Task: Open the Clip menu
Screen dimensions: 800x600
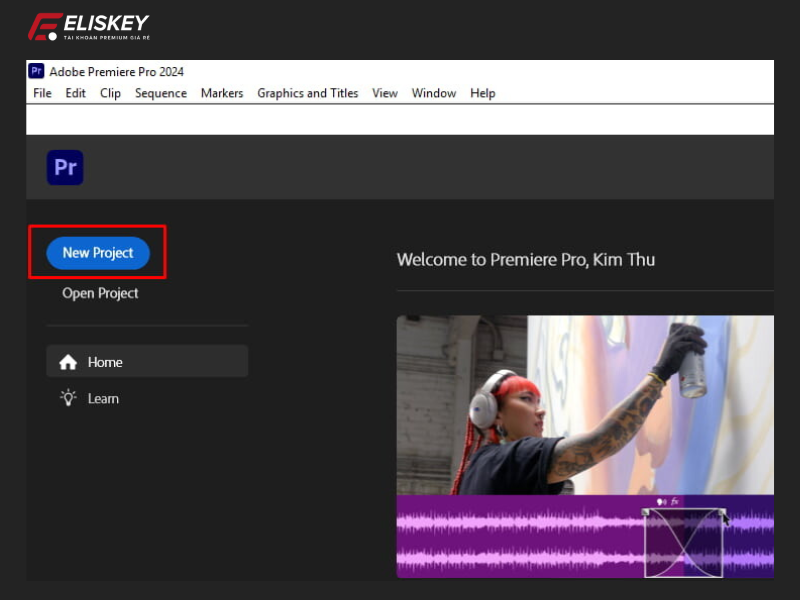Action: pos(110,93)
